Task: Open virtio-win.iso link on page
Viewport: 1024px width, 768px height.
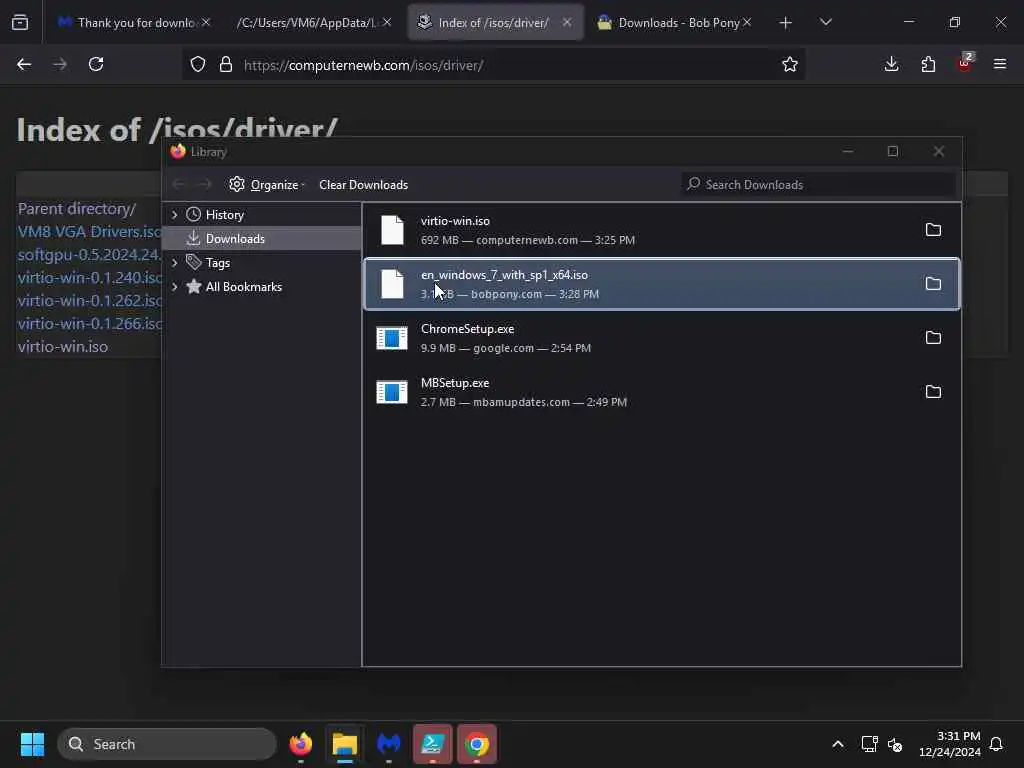Action: [63, 347]
